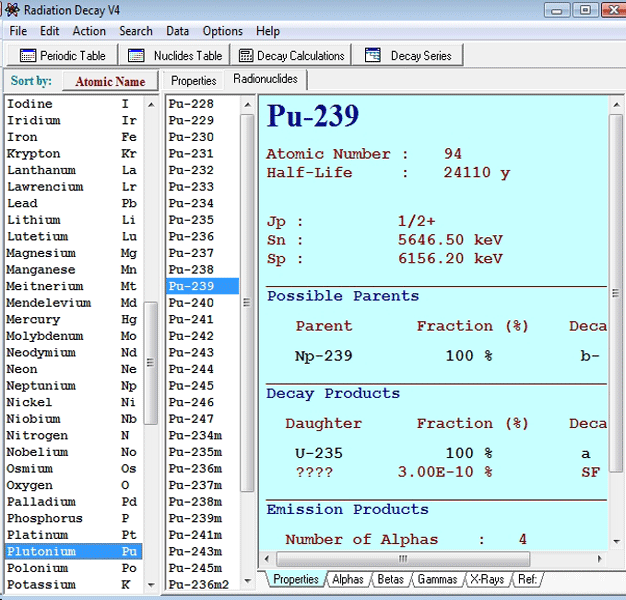
Task: Open the Alphas tab at bottom
Action: click(348, 579)
